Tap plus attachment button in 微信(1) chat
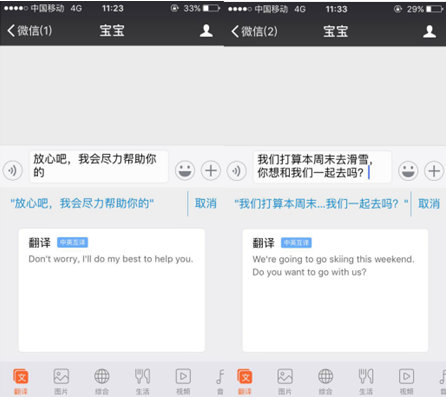The height and width of the screenshot is (399, 446). click(x=211, y=171)
